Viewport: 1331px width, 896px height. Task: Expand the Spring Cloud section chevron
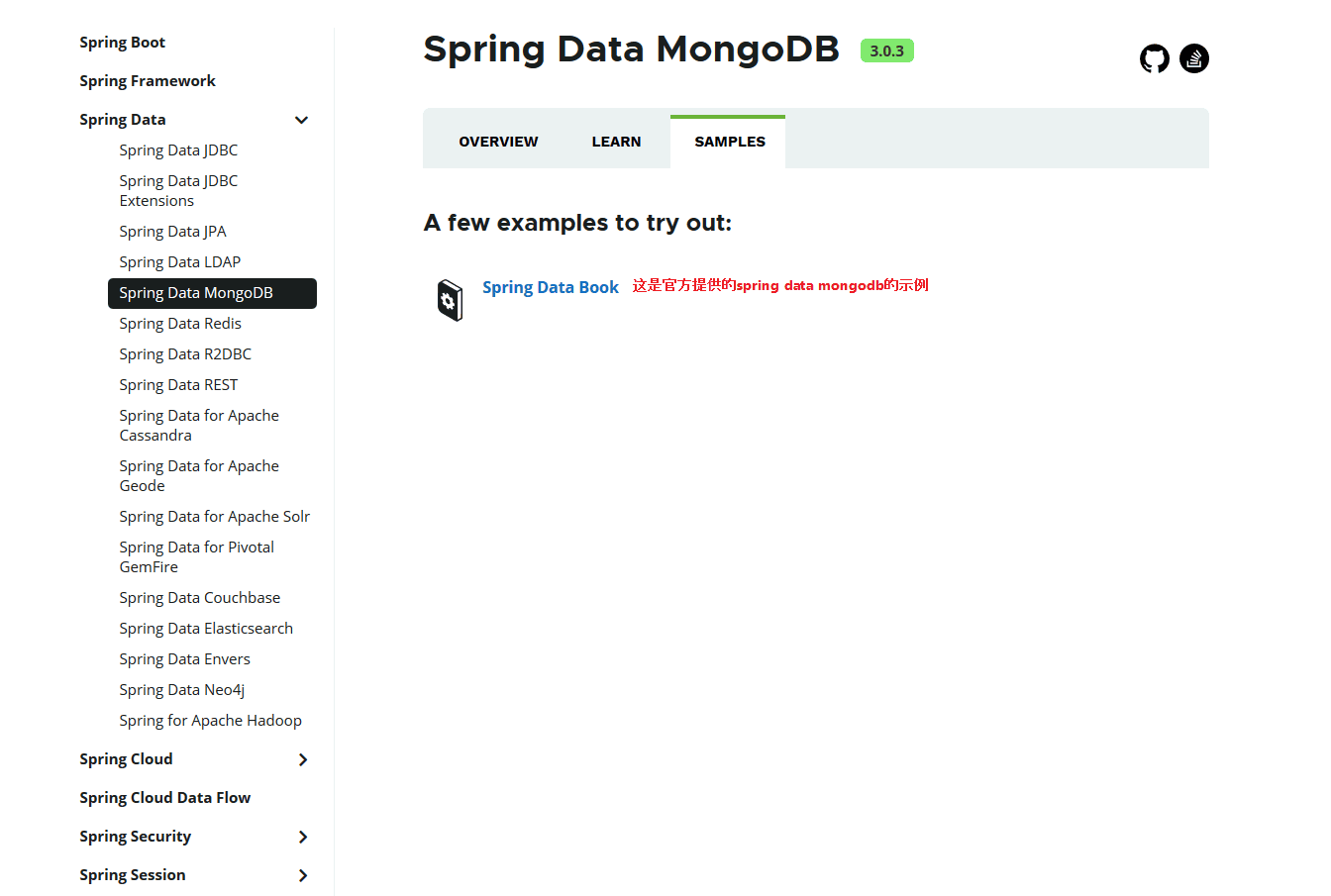coord(303,759)
